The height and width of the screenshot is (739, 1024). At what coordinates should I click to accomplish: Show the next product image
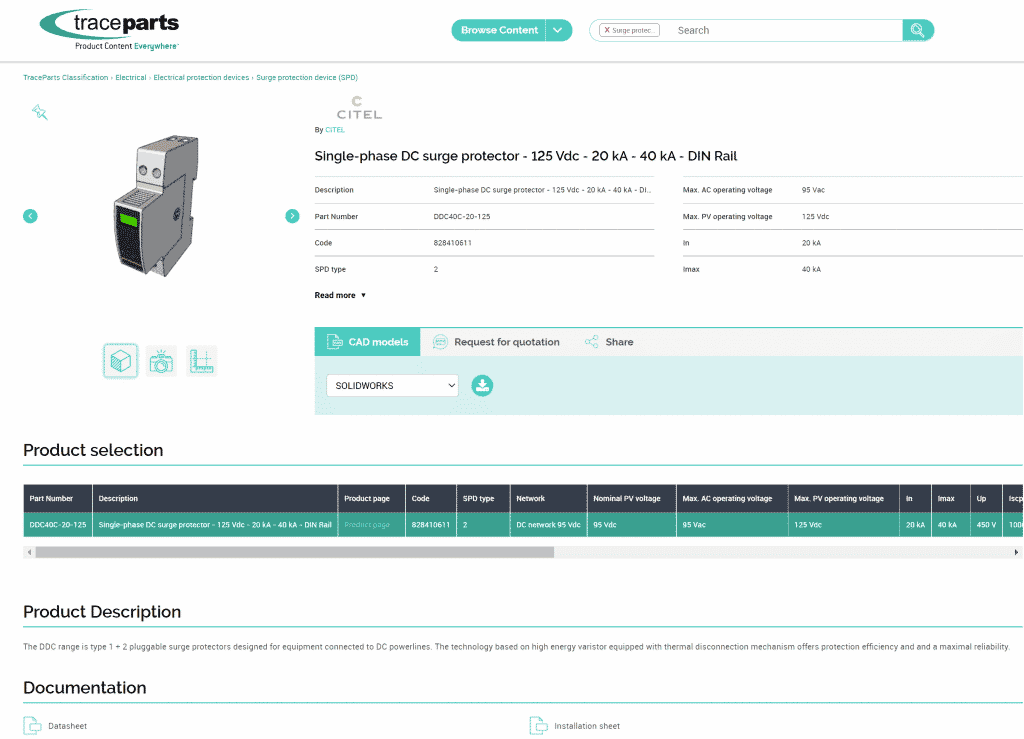pyautogui.click(x=292, y=216)
